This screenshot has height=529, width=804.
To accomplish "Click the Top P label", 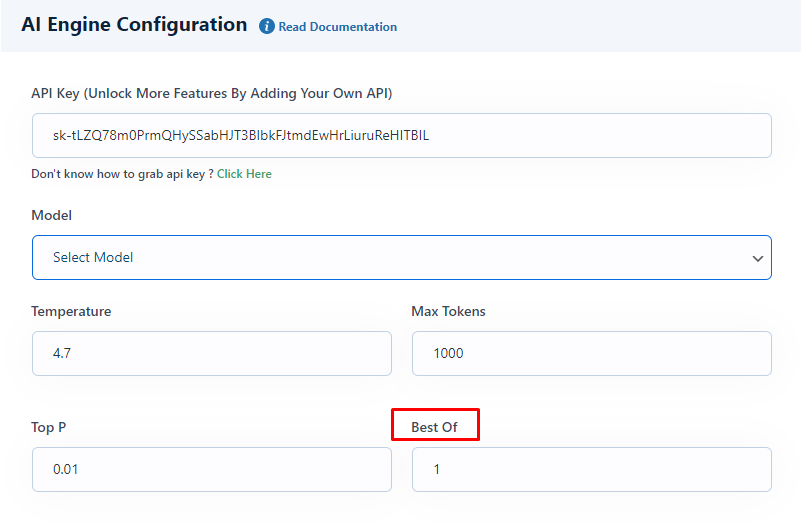I will [49, 427].
